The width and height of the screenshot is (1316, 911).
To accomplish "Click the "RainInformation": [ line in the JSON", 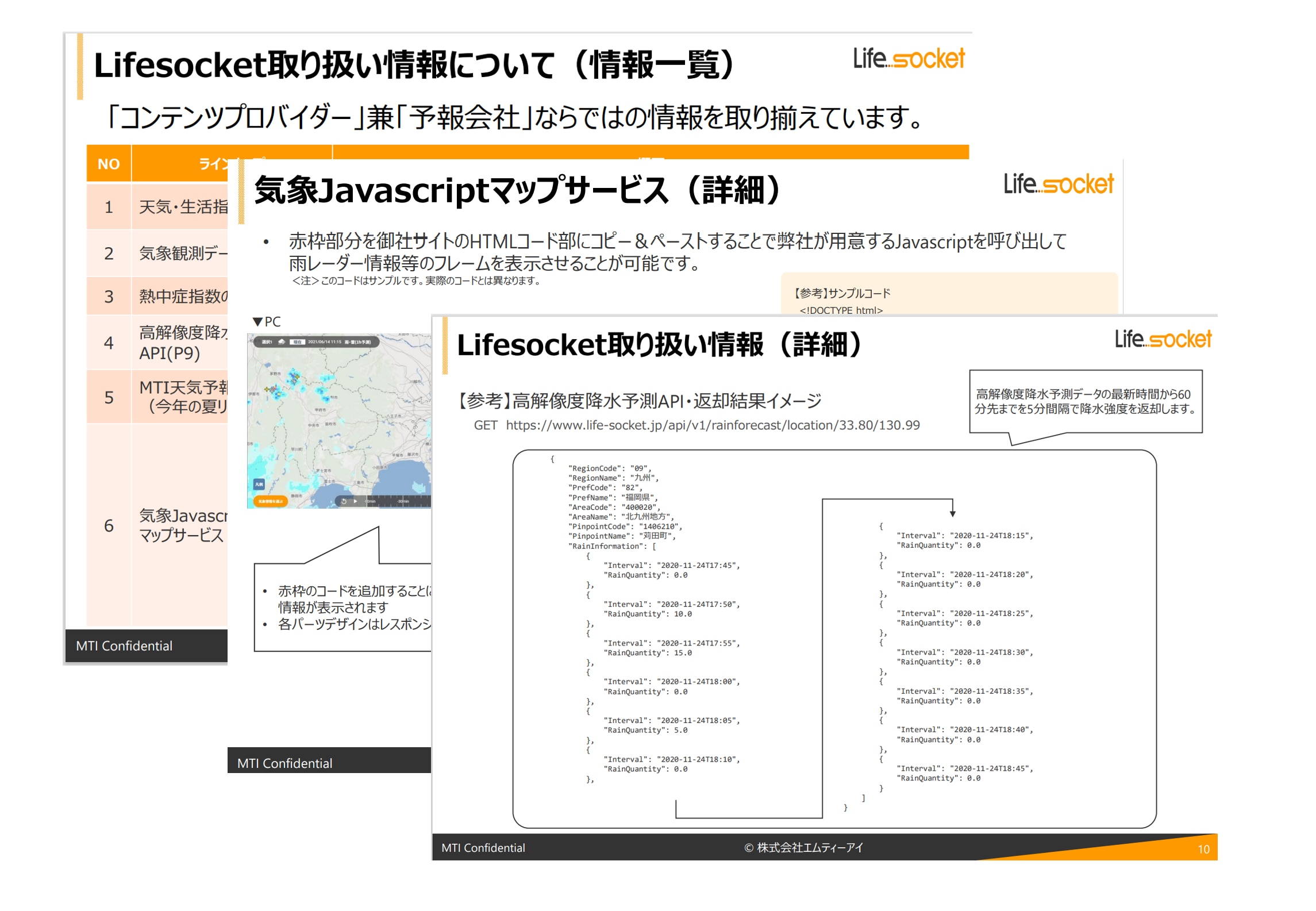I will coord(611,546).
